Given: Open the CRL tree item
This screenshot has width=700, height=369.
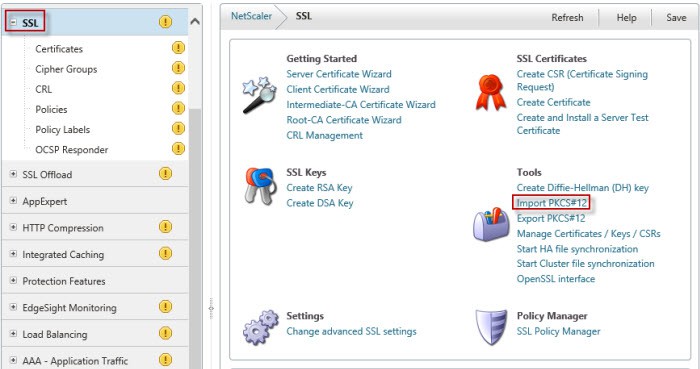Looking at the screenshot, I should coord(43,89).
